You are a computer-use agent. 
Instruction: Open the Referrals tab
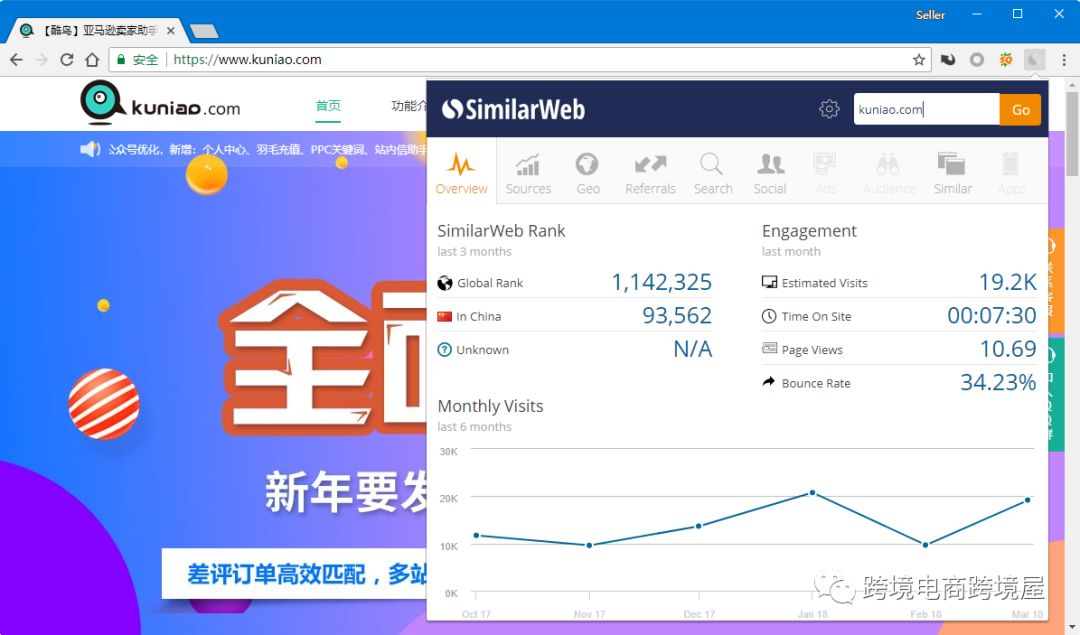tap(650, 174)
